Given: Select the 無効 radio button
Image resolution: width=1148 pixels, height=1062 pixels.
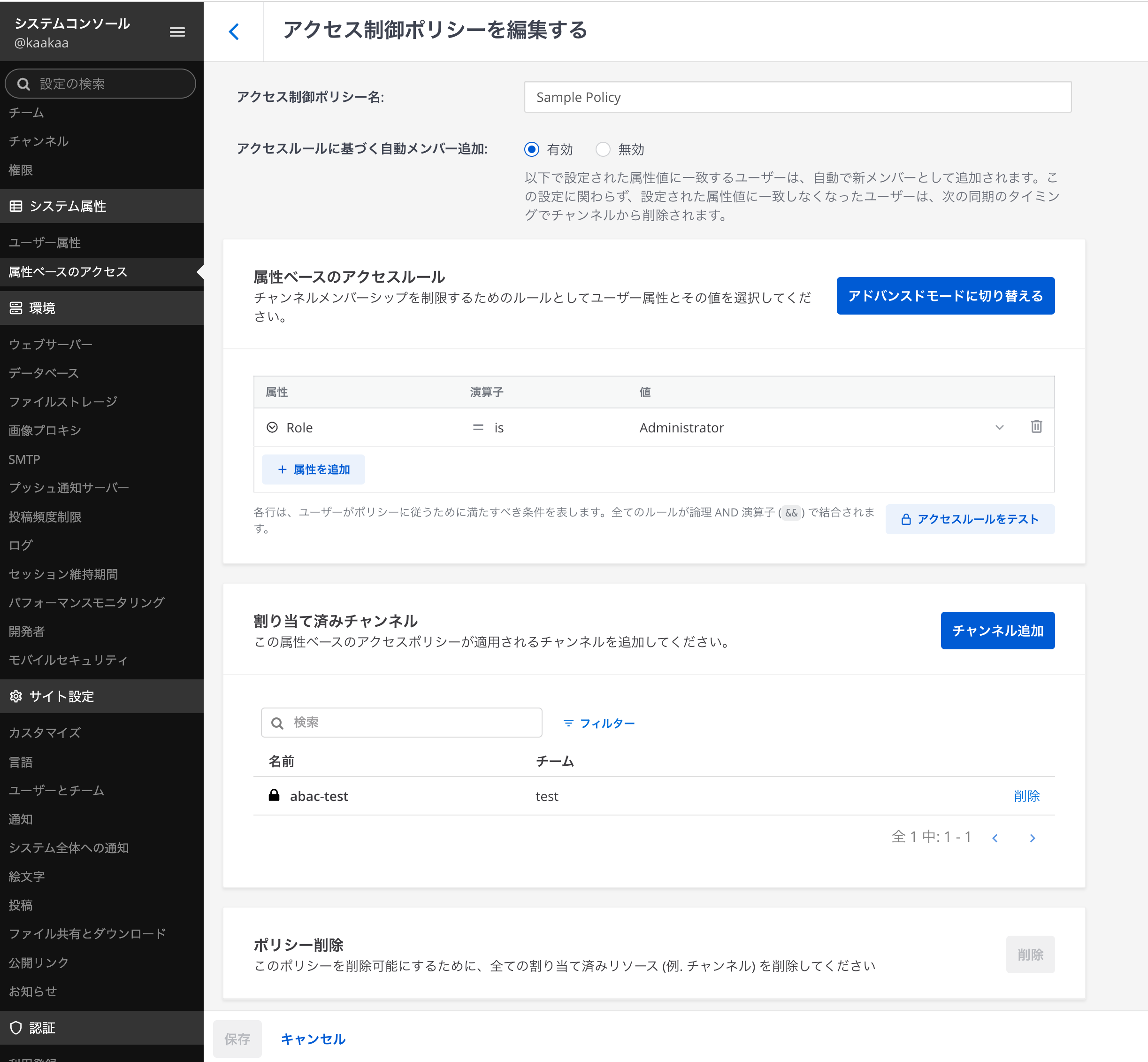Looking at the screenshot, I should 603,149.
